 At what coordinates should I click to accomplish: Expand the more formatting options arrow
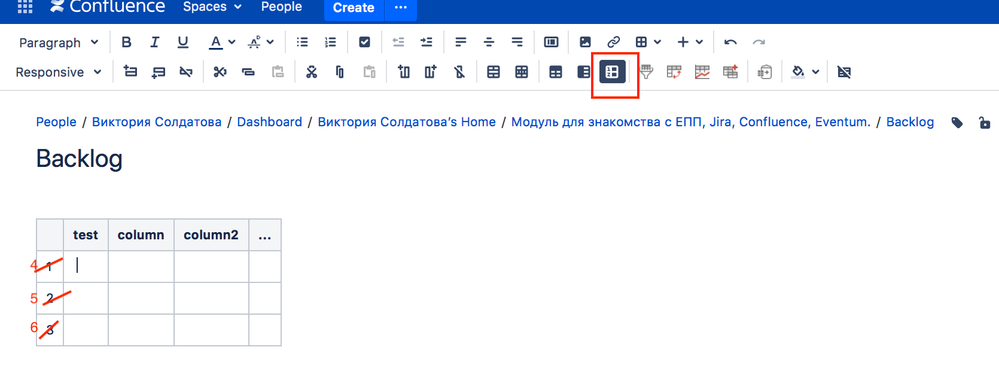click(x=270, y=42)
